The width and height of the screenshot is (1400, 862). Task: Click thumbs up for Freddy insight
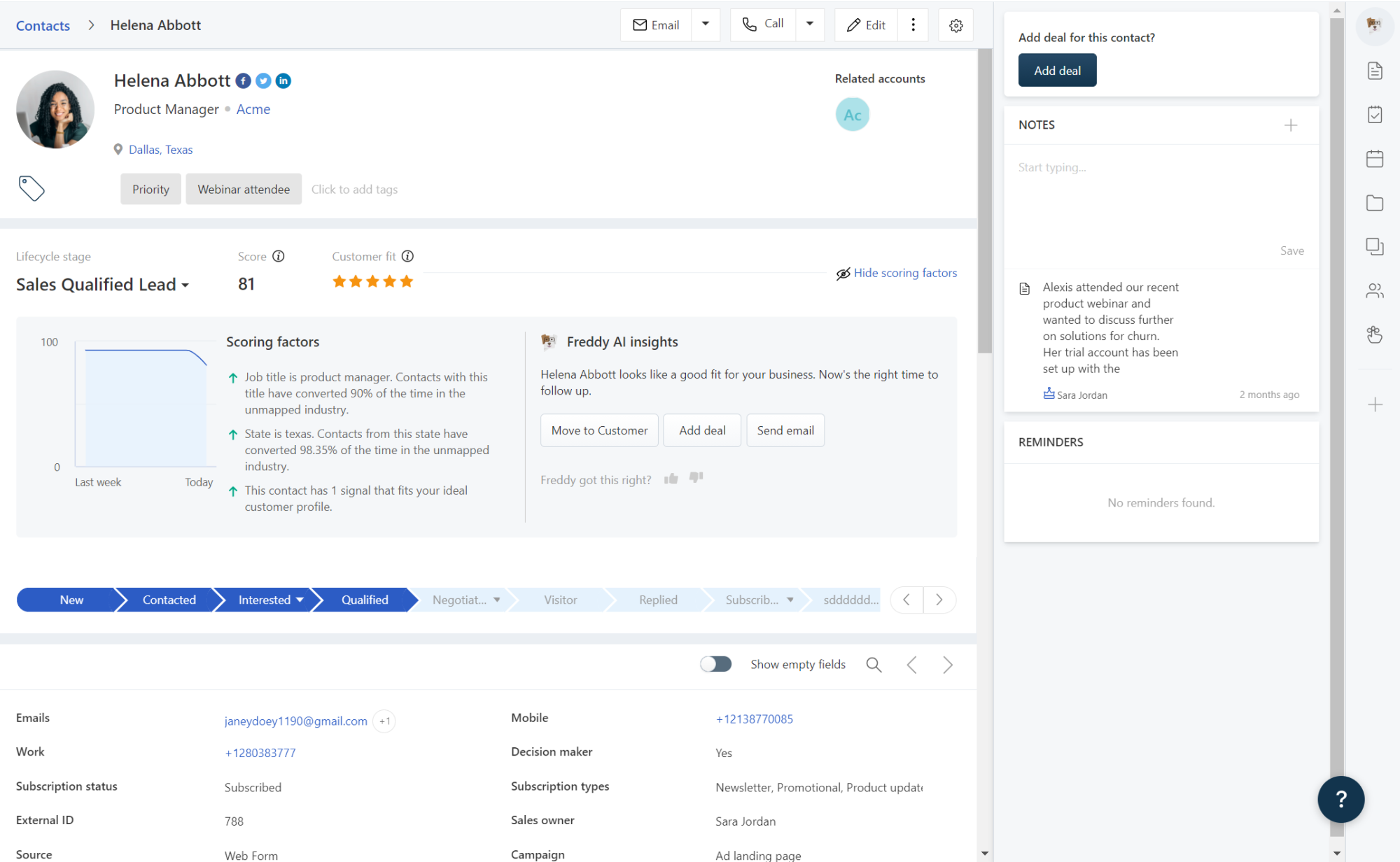[x=671, y=479]
